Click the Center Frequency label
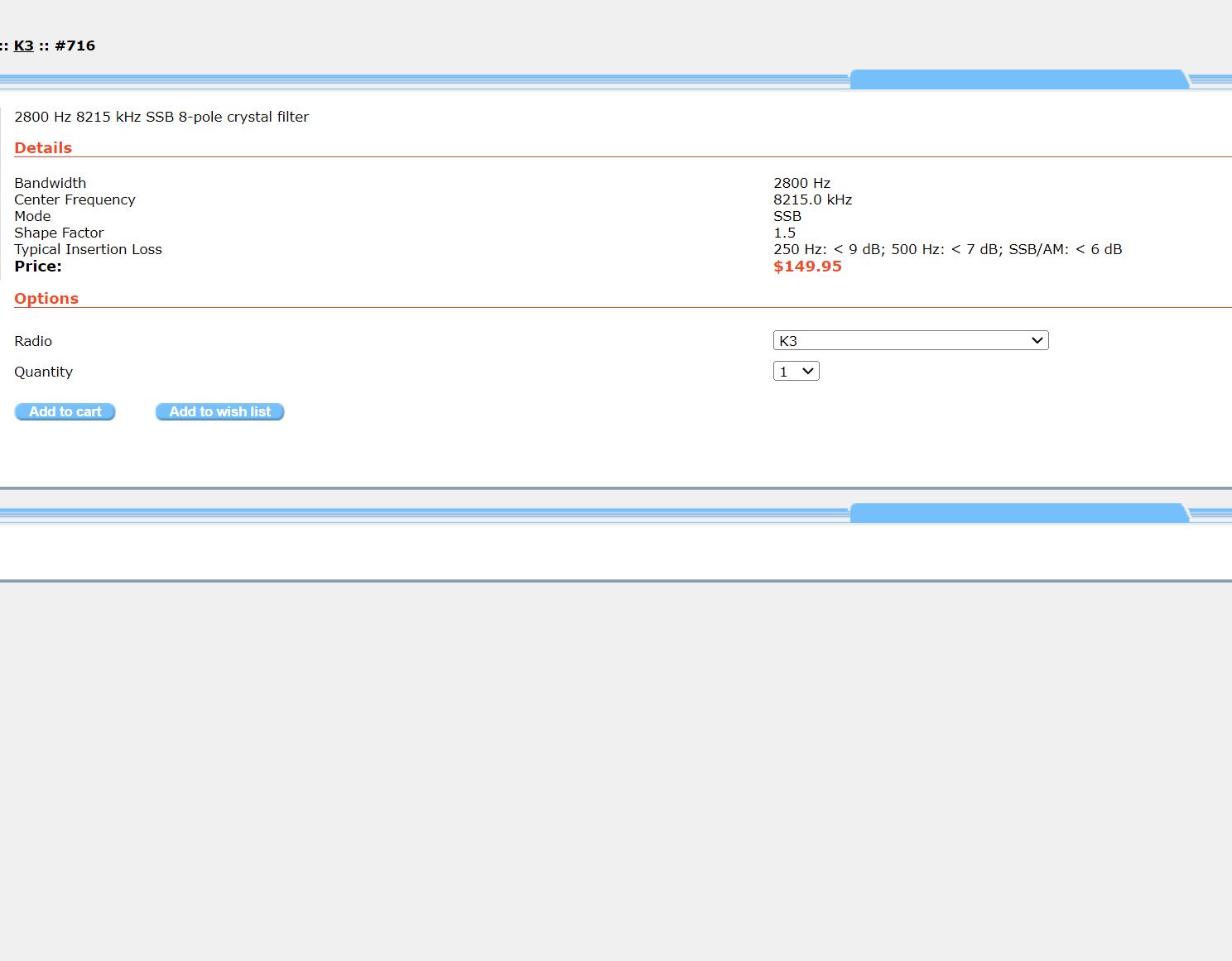This screenshot has height=961, width=1232. coord(75,199)
